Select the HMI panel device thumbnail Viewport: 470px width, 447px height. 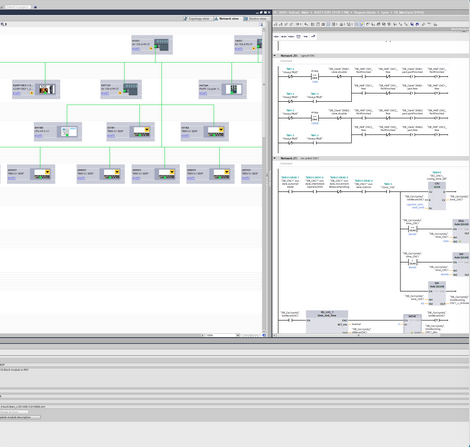(69, 131)
